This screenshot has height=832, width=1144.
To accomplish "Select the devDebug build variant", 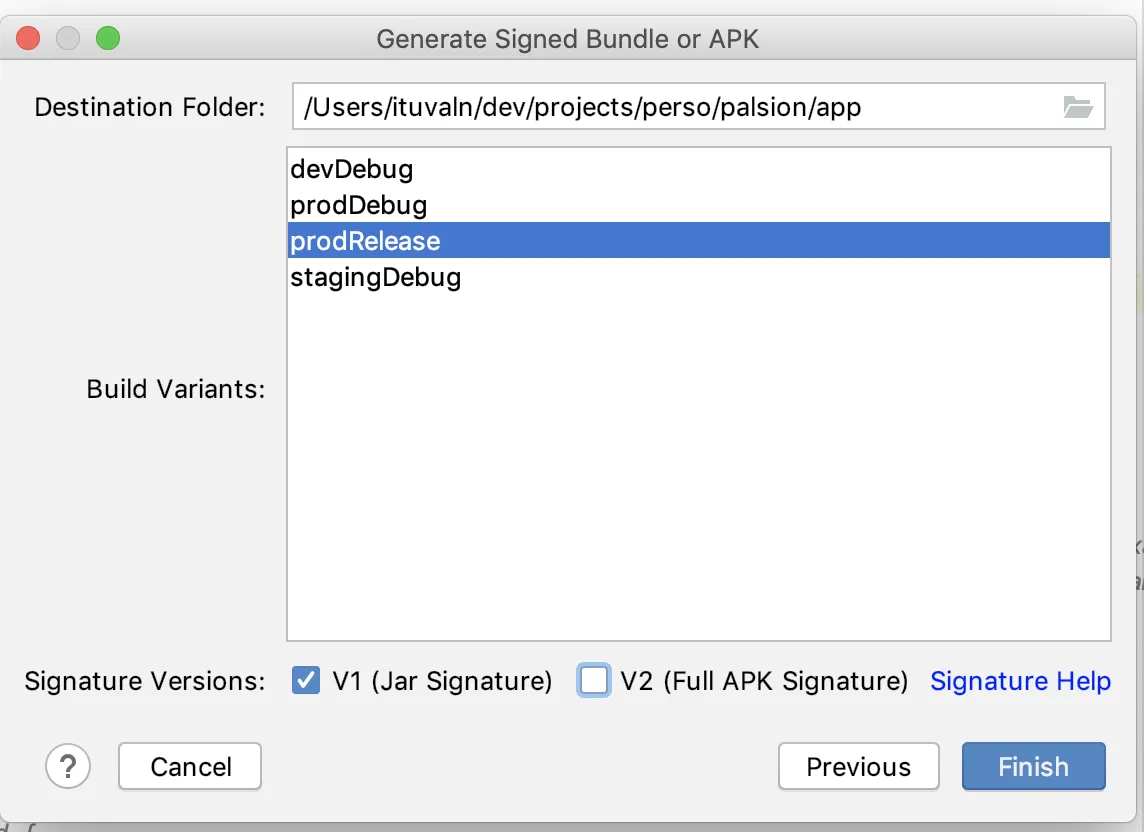I will 352,169.
